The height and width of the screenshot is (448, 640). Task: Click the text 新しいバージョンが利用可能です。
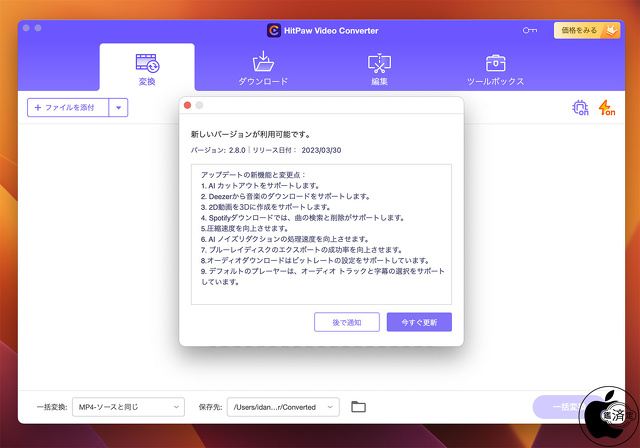click(x=251, y=134)
